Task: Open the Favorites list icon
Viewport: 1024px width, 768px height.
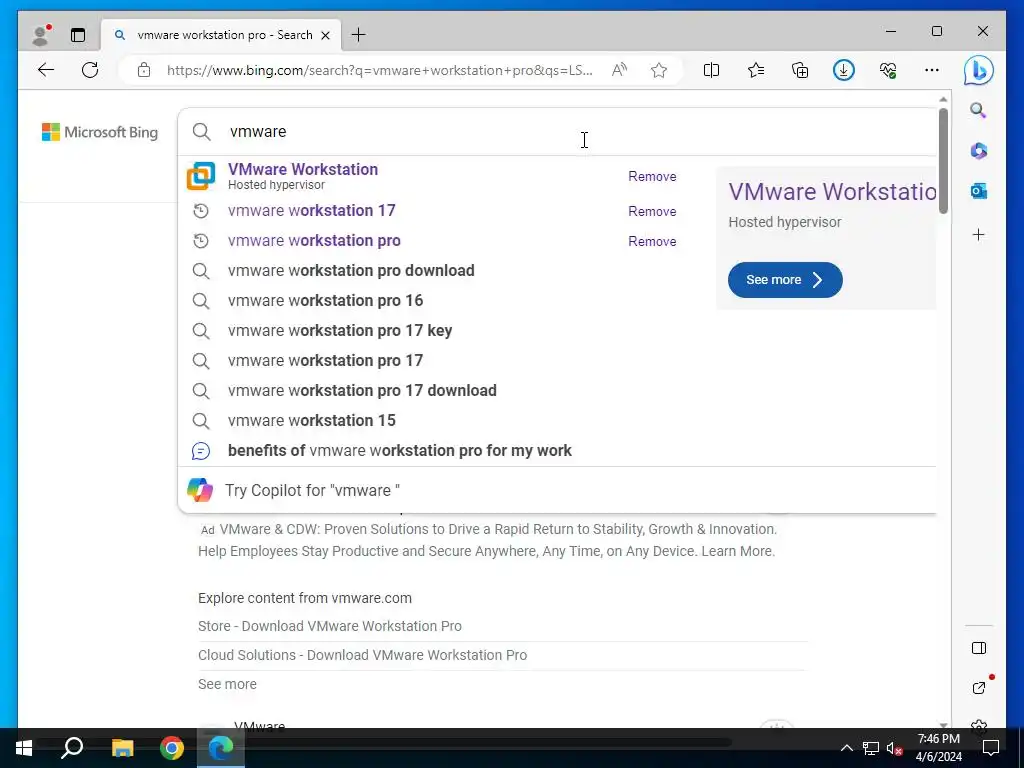Action: pos(756,70)
